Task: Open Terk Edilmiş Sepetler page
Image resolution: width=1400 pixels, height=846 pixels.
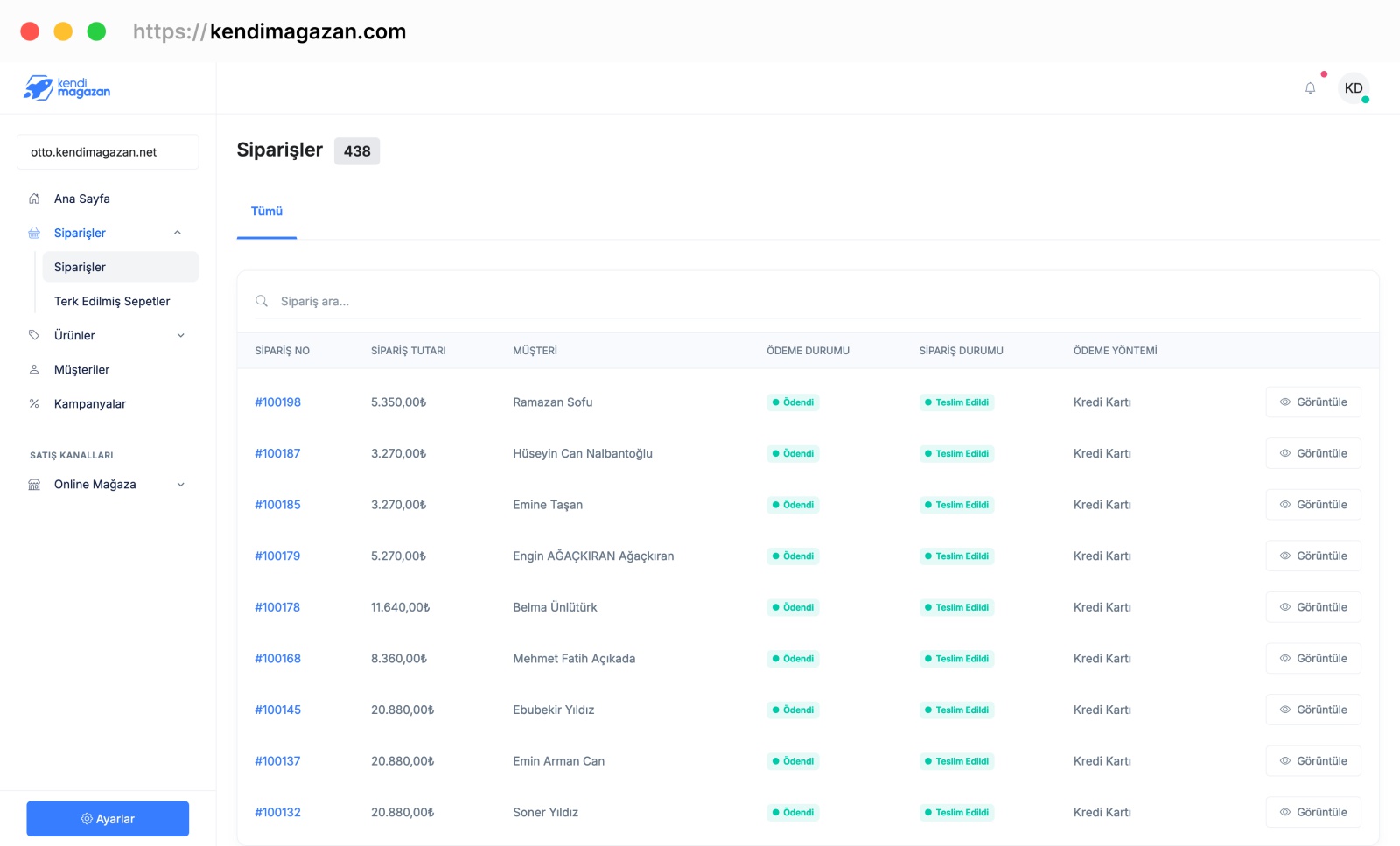Action: point(112,301)
